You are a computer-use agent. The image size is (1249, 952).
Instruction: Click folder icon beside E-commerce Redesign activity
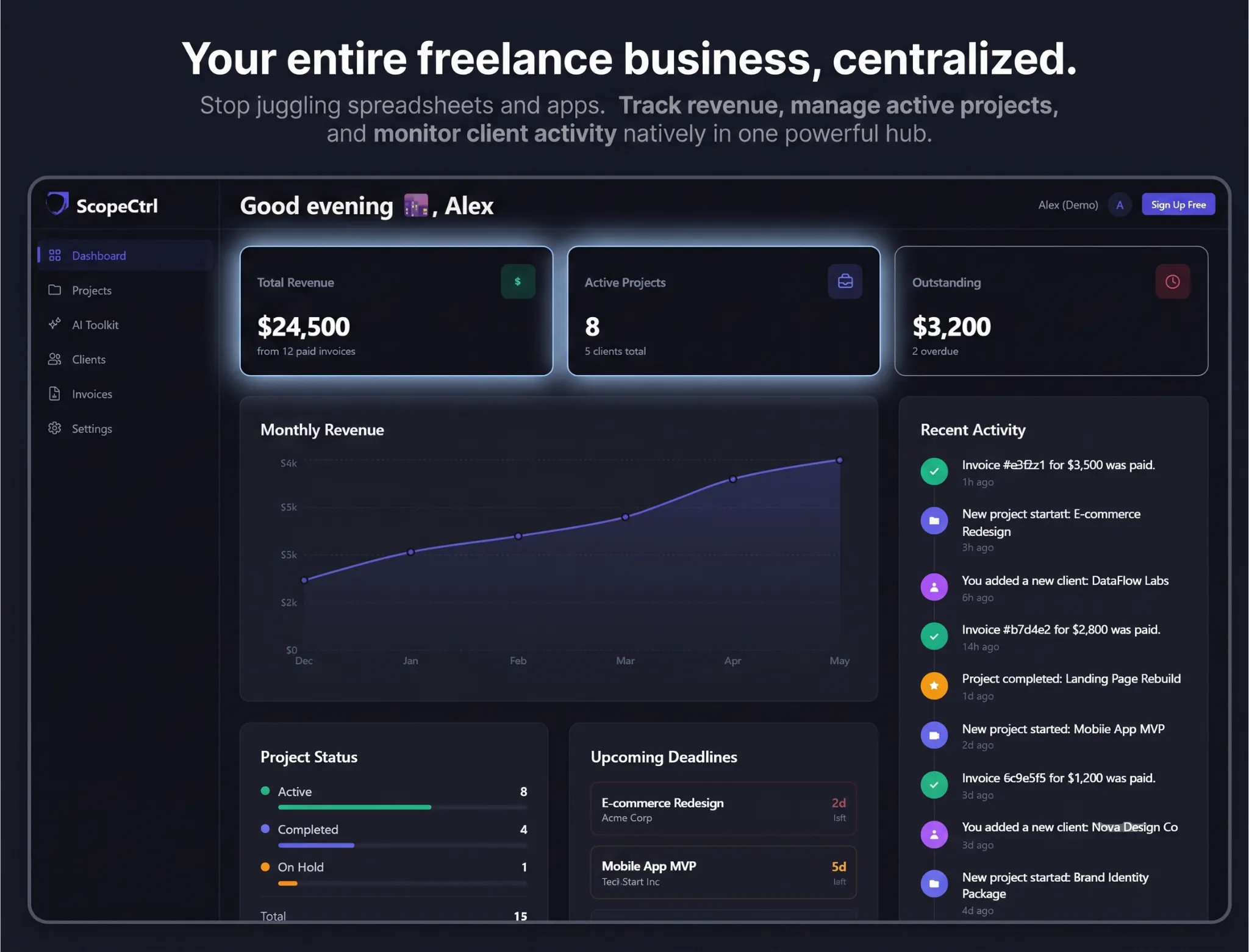tap(934, 521)
